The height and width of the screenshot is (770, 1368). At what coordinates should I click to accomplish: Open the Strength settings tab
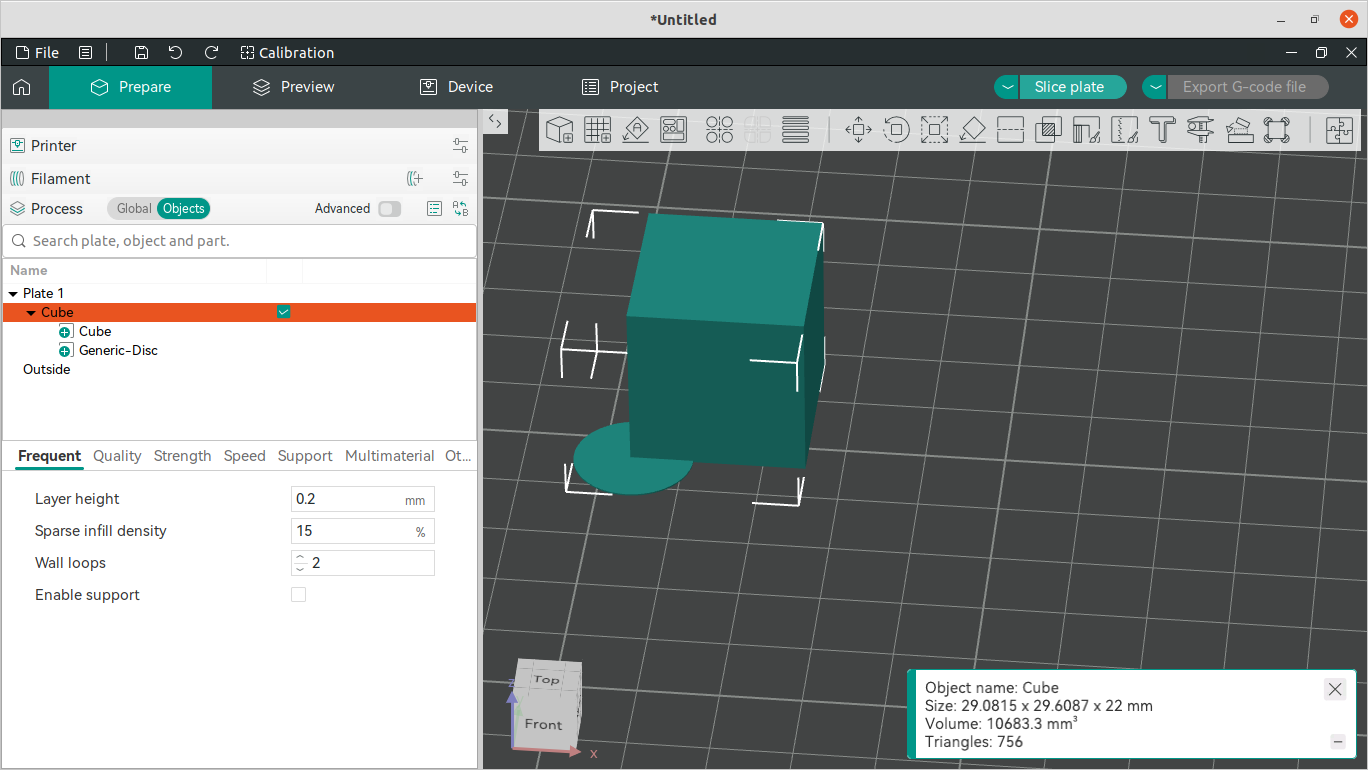182,456
